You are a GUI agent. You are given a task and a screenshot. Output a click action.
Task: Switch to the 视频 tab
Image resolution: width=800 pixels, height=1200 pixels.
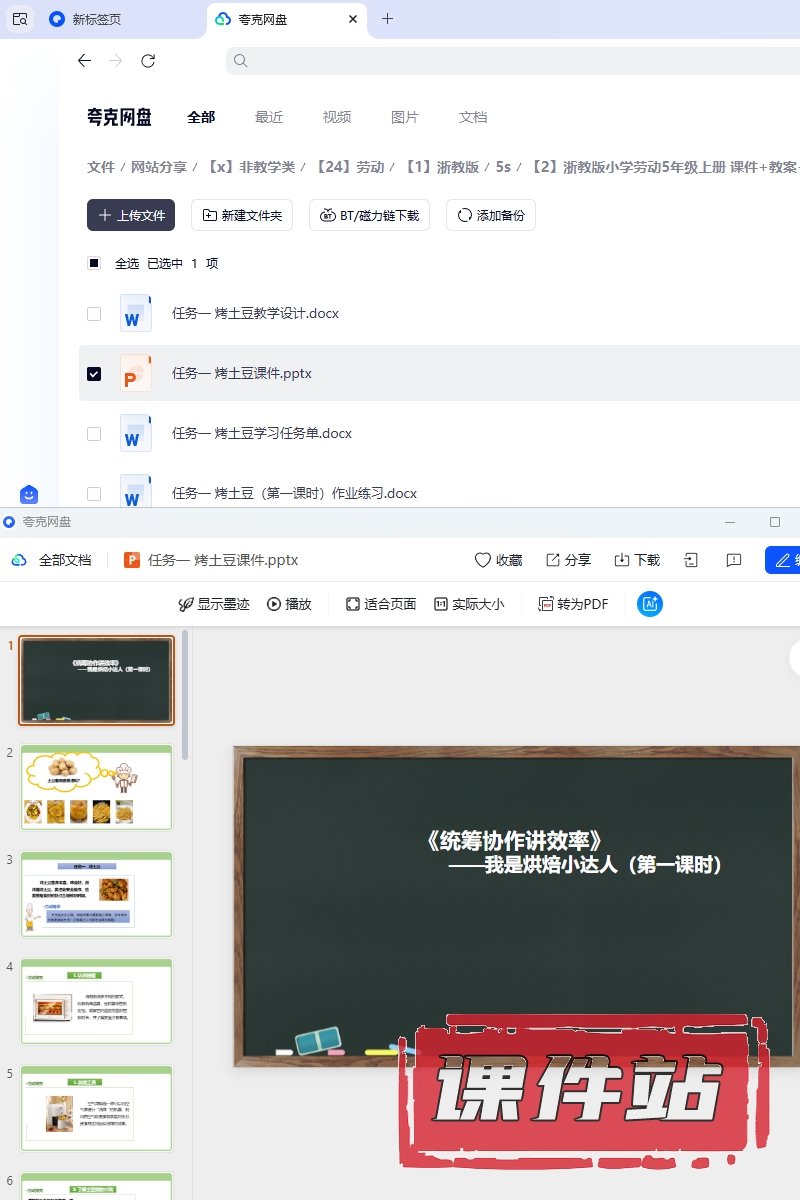pyautogui.click(x=337, y=117)
